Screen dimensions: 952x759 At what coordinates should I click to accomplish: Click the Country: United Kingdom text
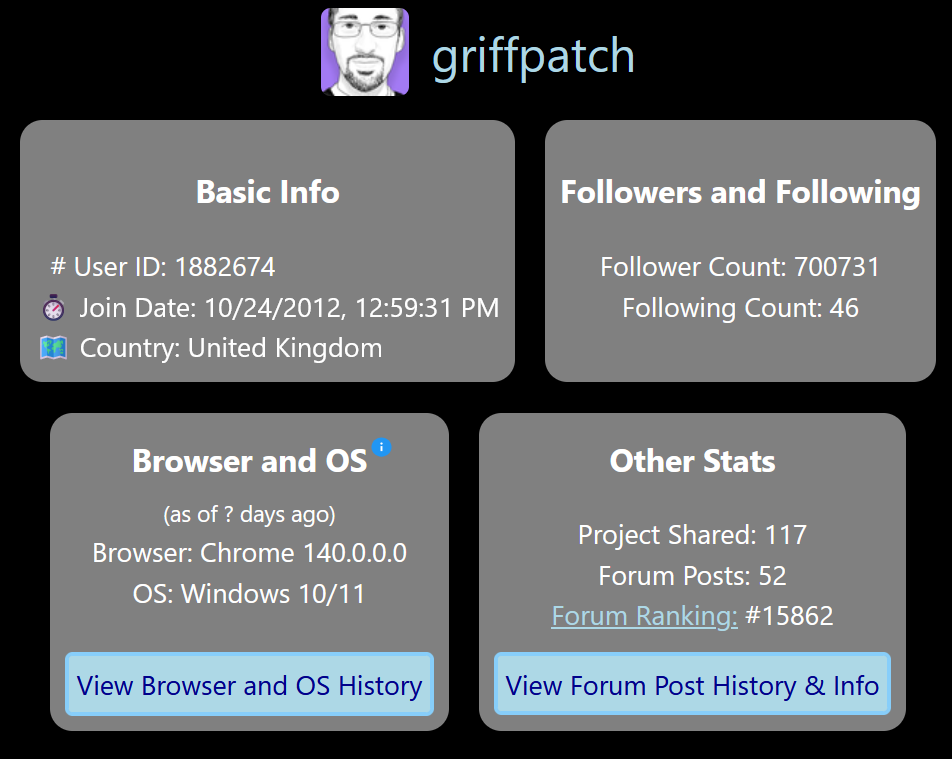(231, 348)
